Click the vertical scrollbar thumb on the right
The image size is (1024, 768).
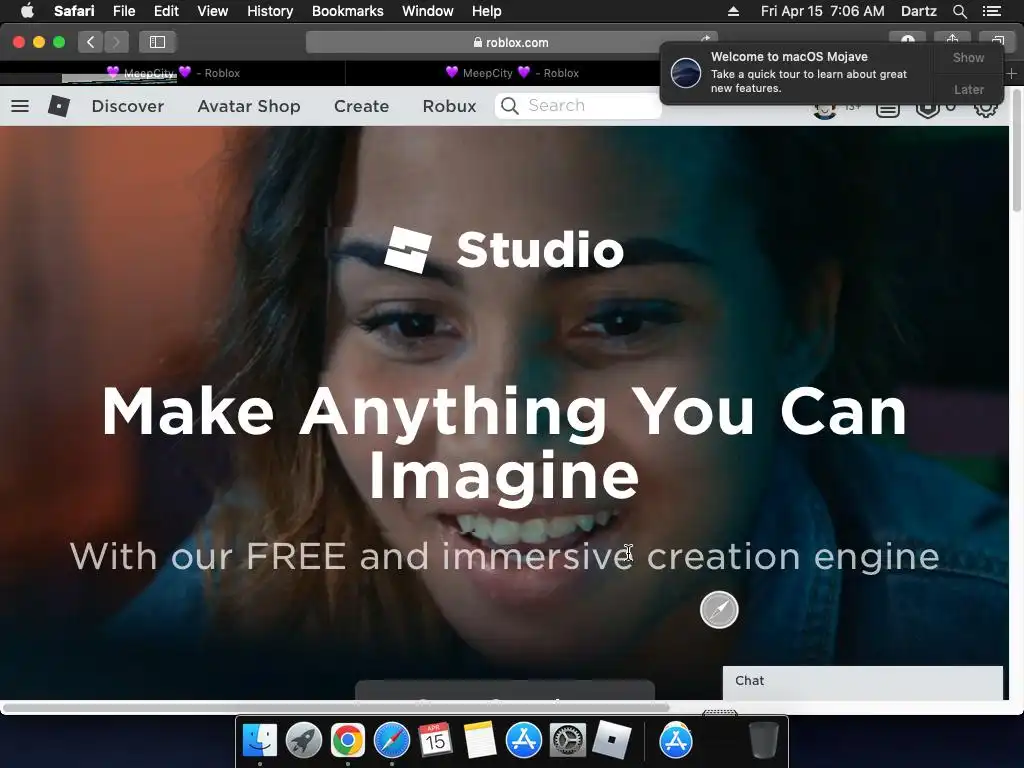click(x=1017, y=150)
